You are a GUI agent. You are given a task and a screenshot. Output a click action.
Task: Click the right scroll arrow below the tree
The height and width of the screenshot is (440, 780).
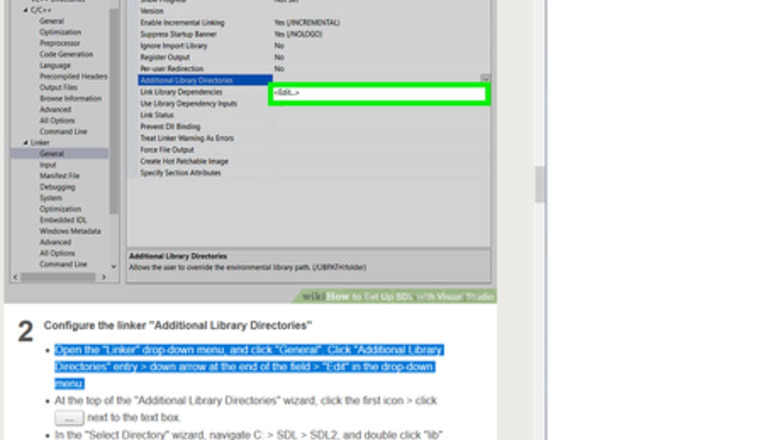(x=102, y=277)
